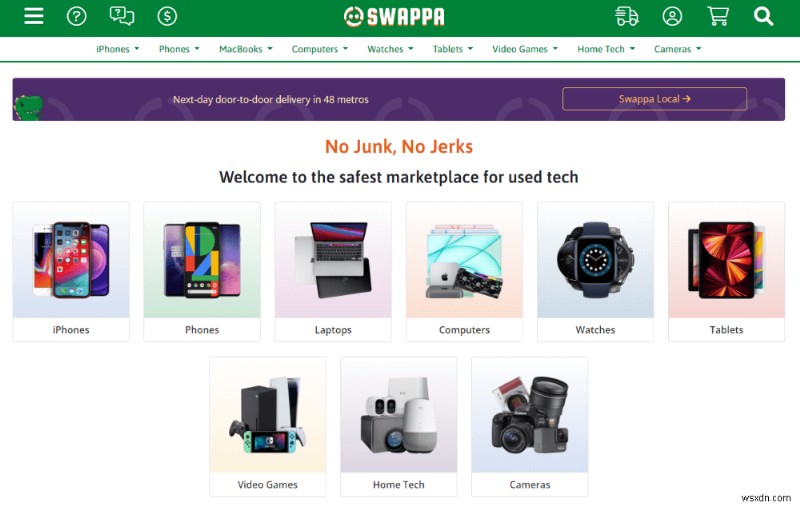The width and height of the screenshot is (800, 506).
Task: Expand the MacBooks dropdown menu
Action: coord(245,49)
